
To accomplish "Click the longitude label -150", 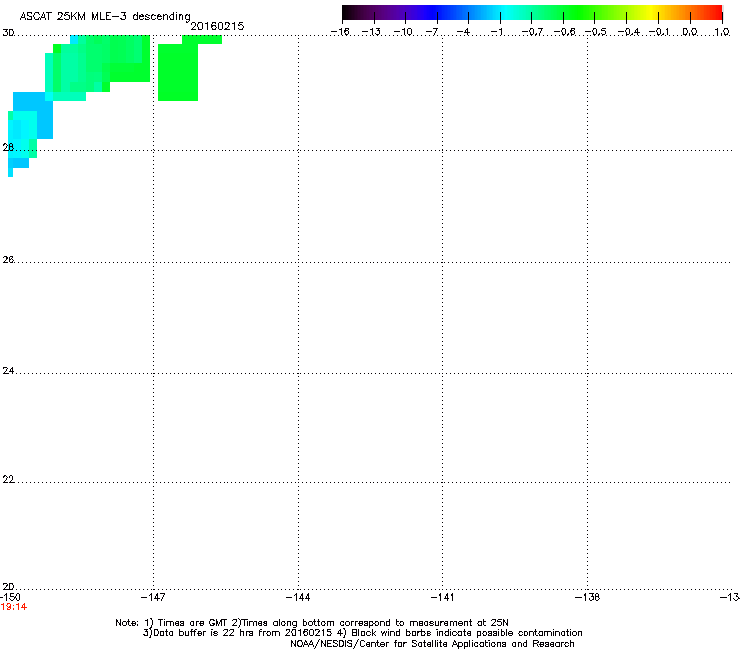I will tap(10, 597).
